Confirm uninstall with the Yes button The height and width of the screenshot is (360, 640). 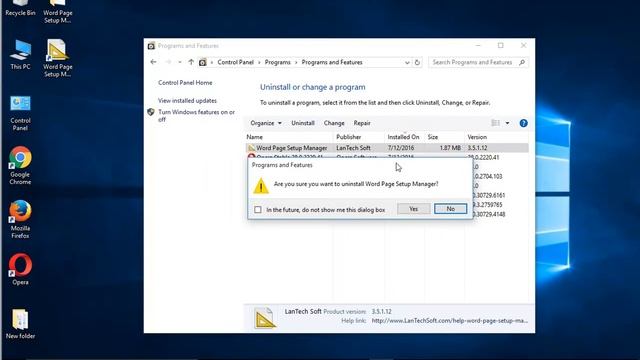413,209
